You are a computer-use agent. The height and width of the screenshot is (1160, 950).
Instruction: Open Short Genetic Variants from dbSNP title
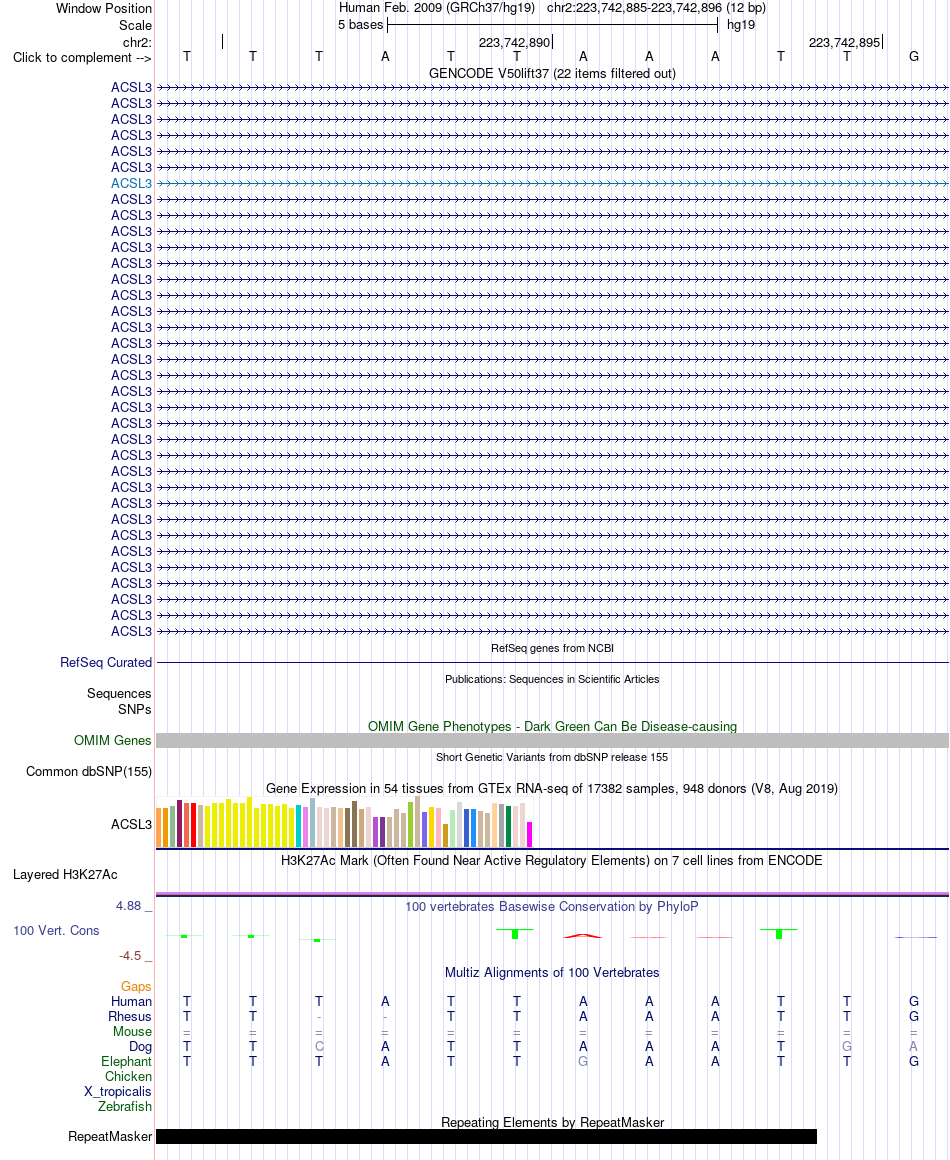[552, 758]
